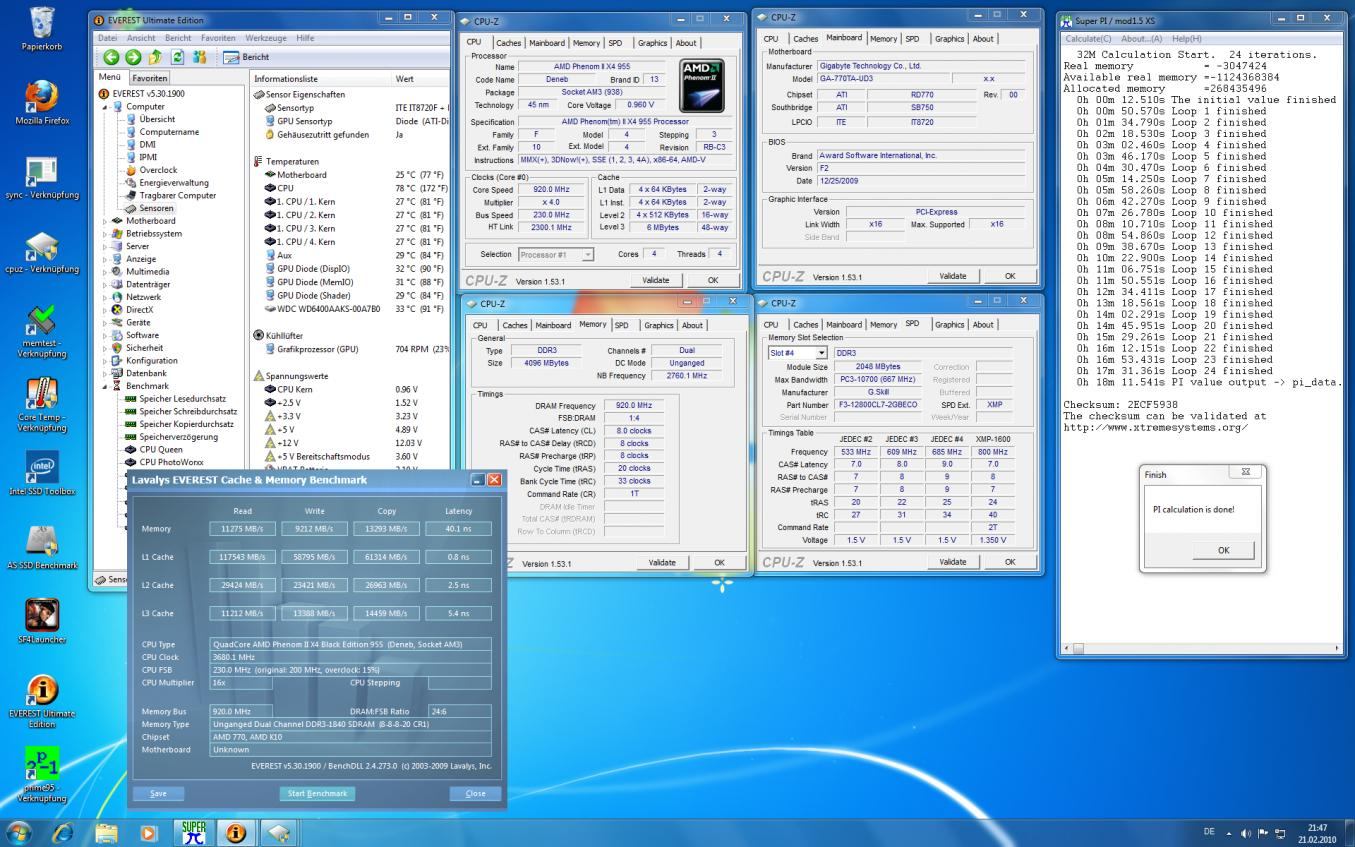Image resolution: width=1355 pixels, height=847 pixels.
Task: Switch to CPU-Z taskbar button
Action: 281,831
